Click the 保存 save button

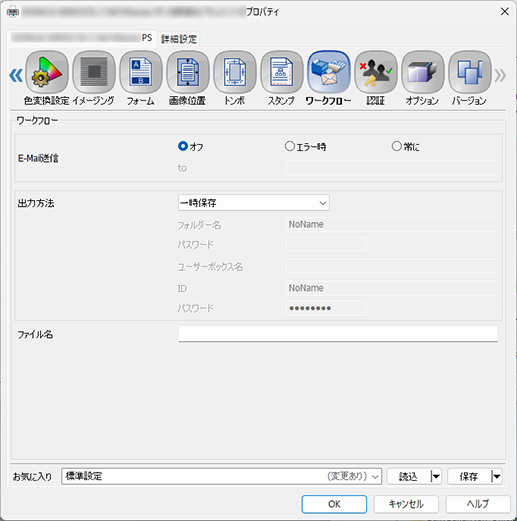469,476
